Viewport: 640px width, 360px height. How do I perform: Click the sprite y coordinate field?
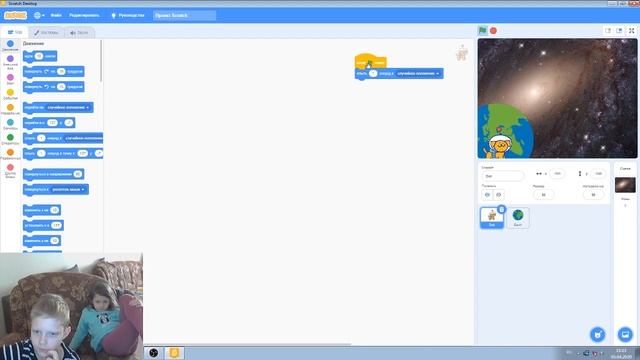(x=598, y=173)
